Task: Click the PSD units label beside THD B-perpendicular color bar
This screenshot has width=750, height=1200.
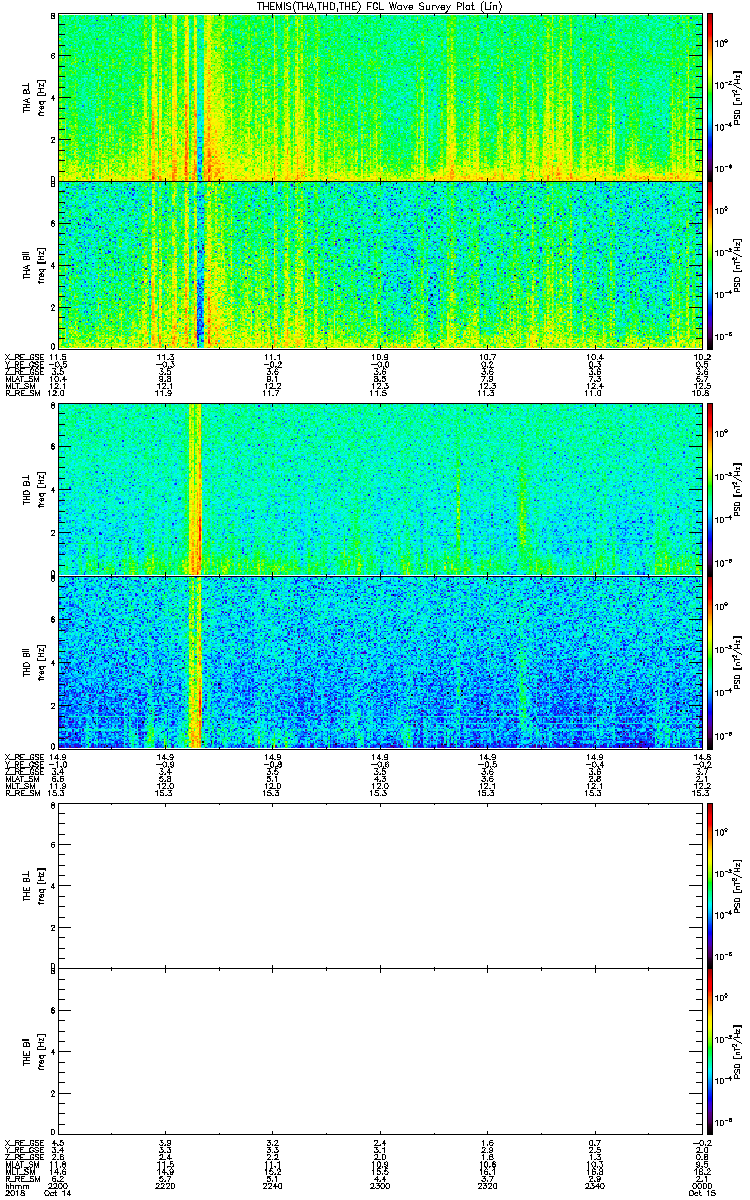Action: coord(738,489)
